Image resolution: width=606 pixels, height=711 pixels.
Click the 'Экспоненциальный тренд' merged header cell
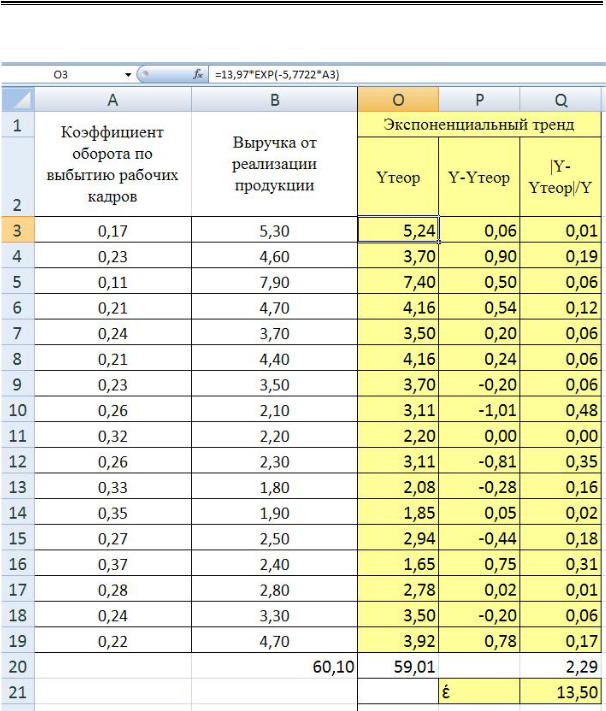pos(479,124)
